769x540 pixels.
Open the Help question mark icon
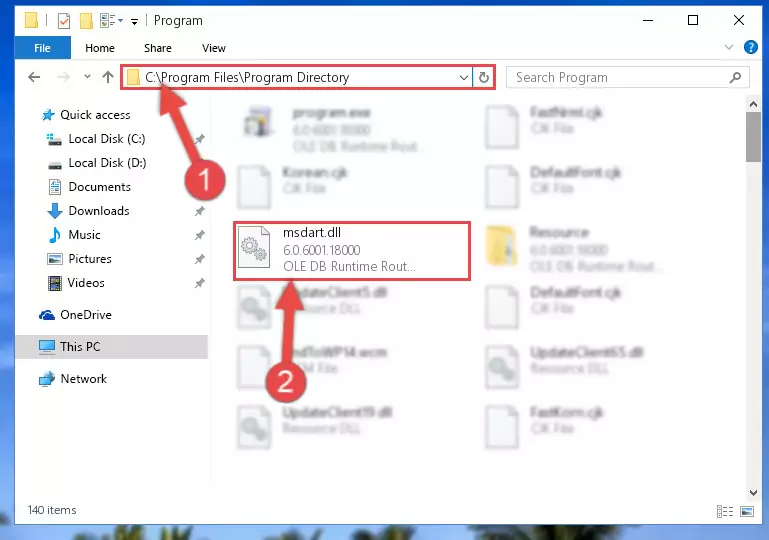click(750, 48)
